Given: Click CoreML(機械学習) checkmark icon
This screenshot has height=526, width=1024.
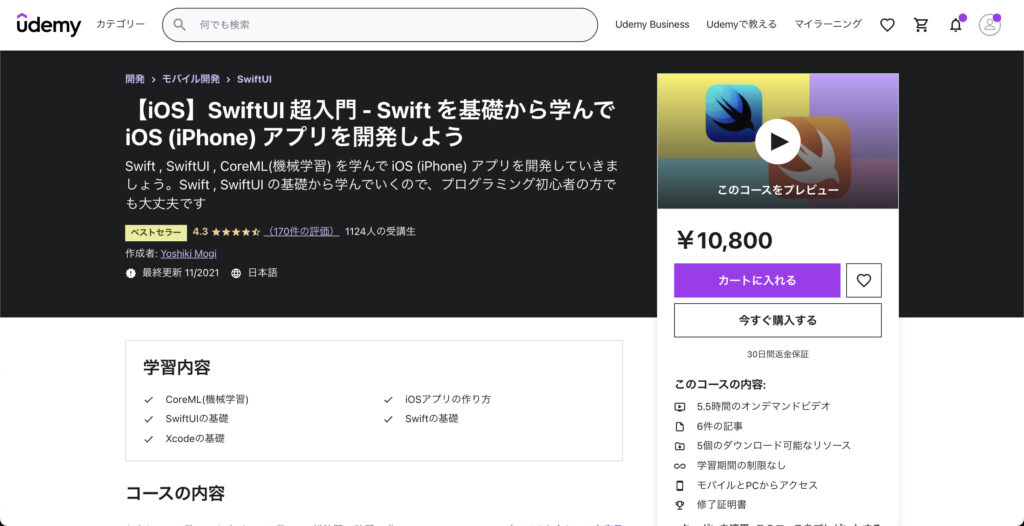Looking at the screenshot, I should coord(149,399).
